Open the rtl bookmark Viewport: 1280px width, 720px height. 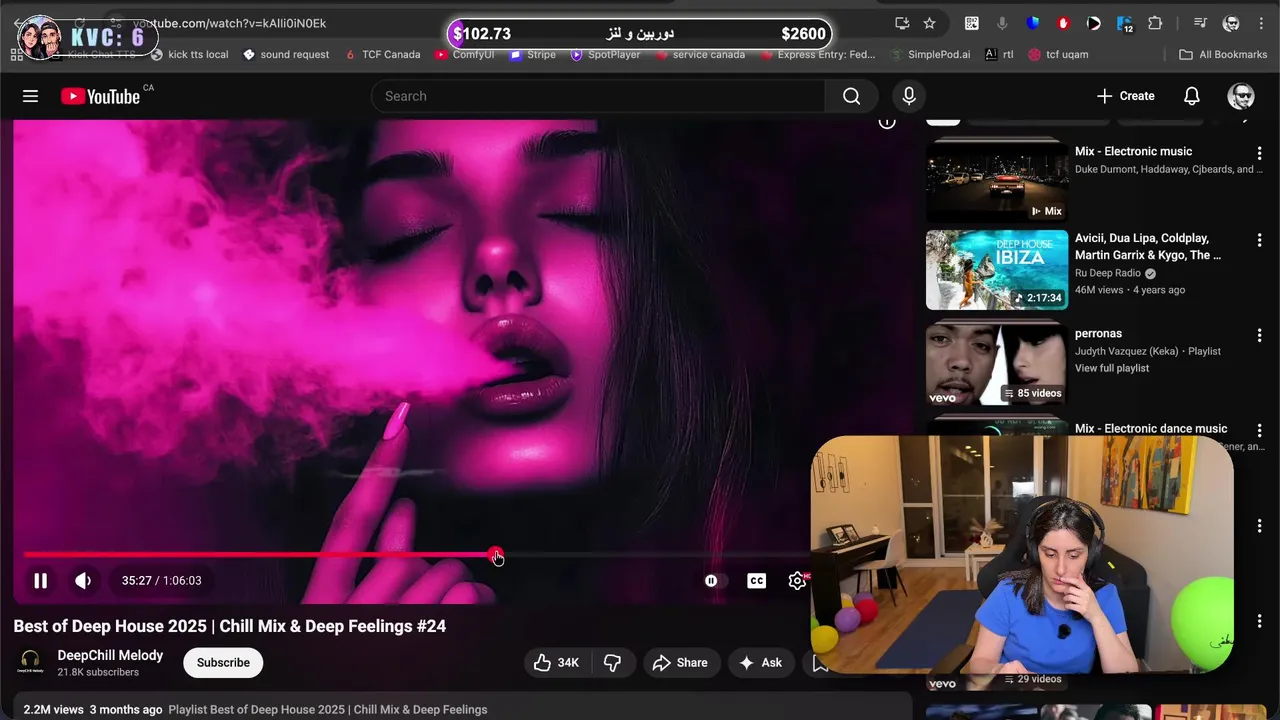[x=999, y=54]
